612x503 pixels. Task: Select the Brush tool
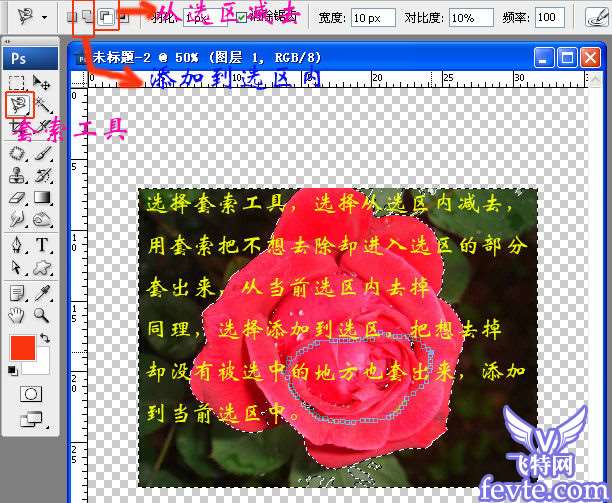tap(43, 153)
